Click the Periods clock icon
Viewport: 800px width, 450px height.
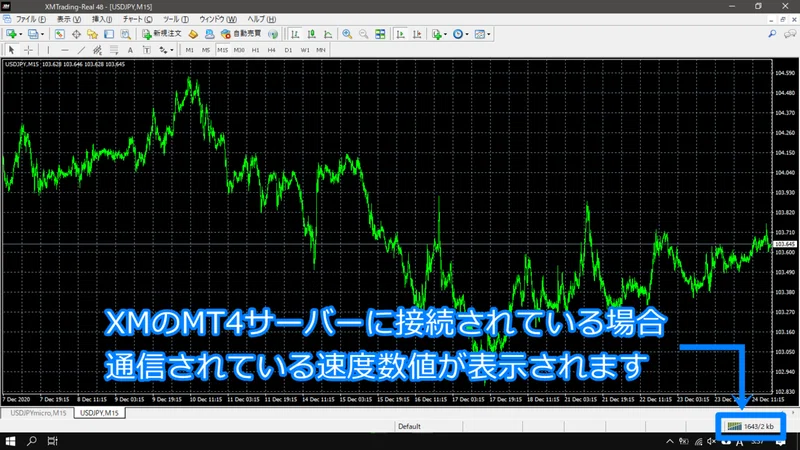tap(458, 34)
